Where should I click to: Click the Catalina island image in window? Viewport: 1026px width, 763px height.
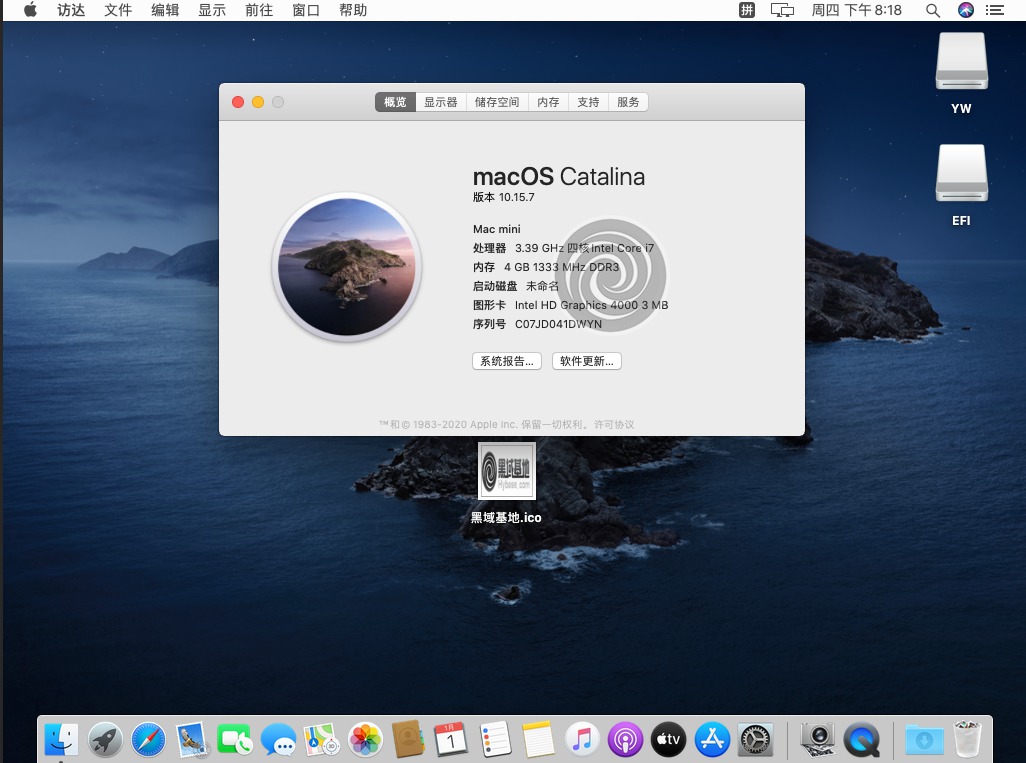pos(347,267)
